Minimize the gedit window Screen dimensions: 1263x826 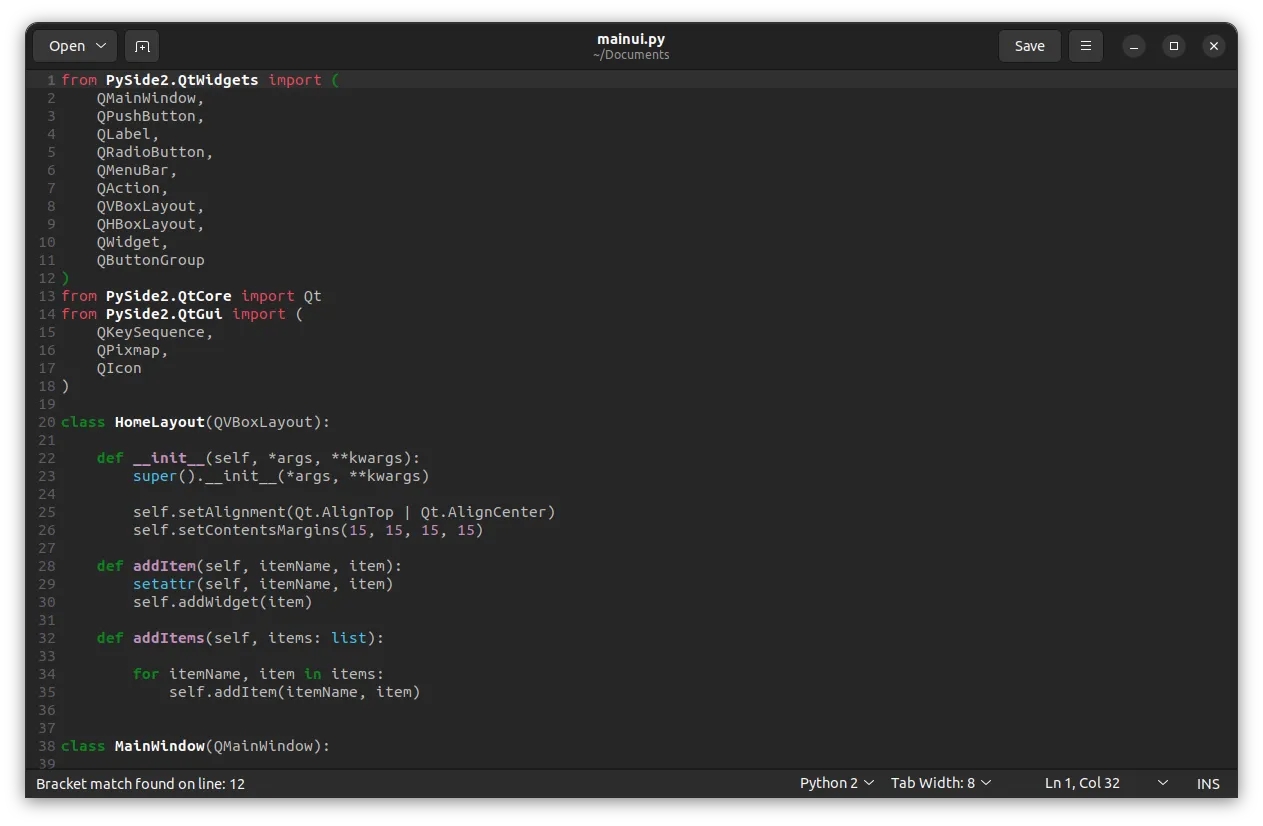1133,46
